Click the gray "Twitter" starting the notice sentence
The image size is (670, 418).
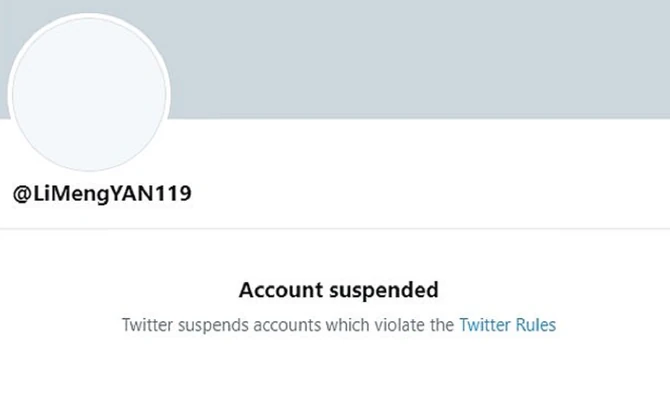coord(146,325)
